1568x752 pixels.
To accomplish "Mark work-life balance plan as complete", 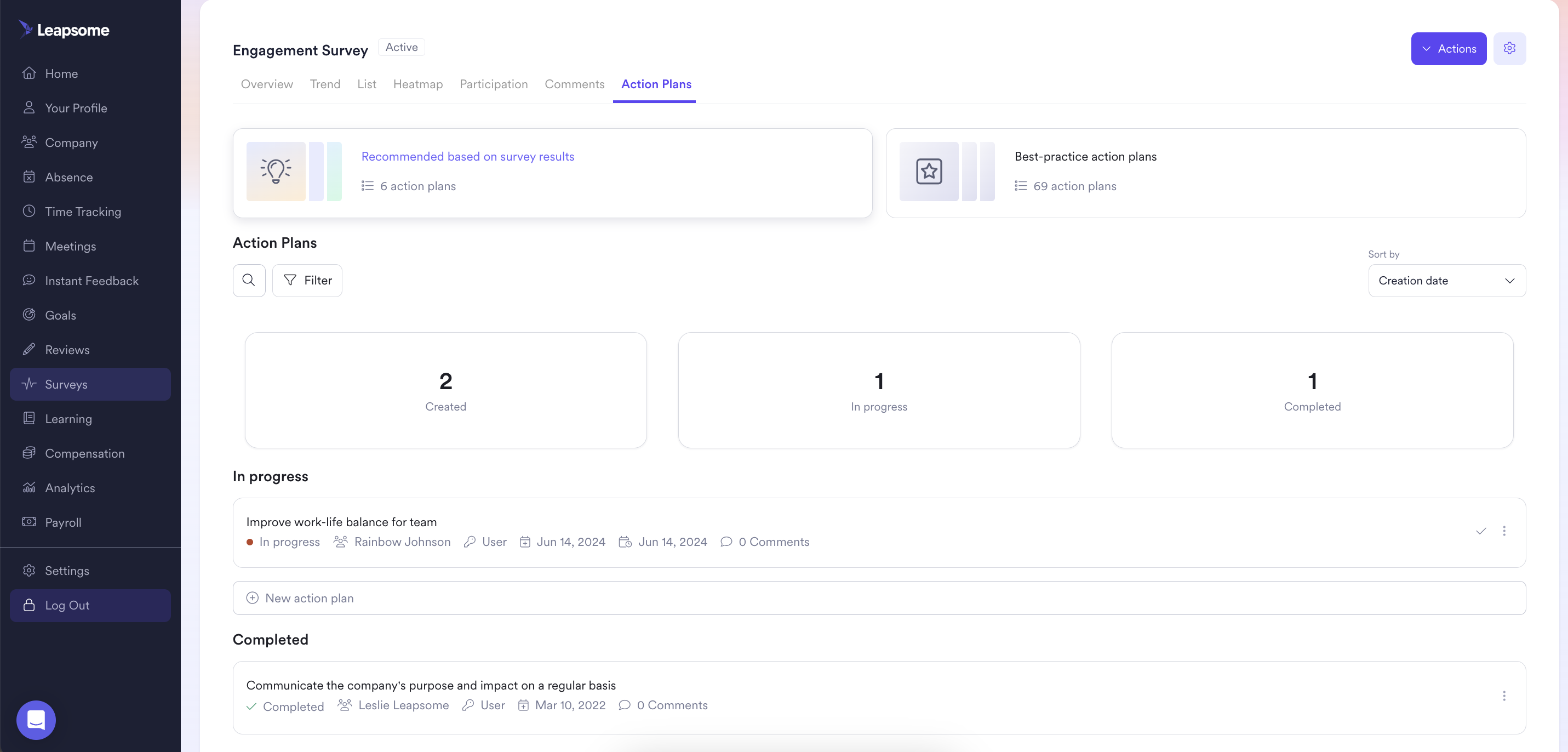I will tap(1480, 531).
